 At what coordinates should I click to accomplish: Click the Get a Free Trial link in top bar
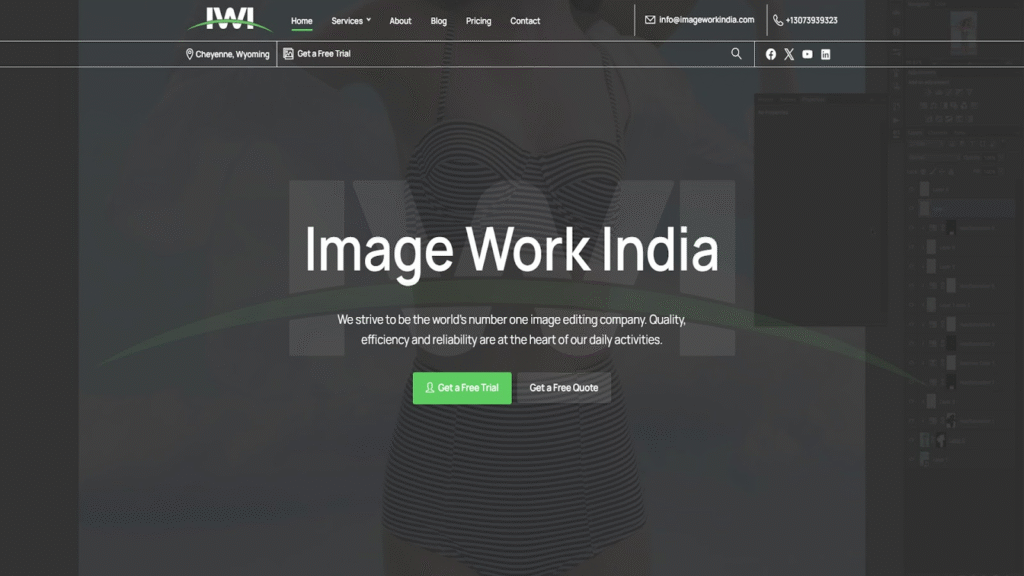click(323, 54)
